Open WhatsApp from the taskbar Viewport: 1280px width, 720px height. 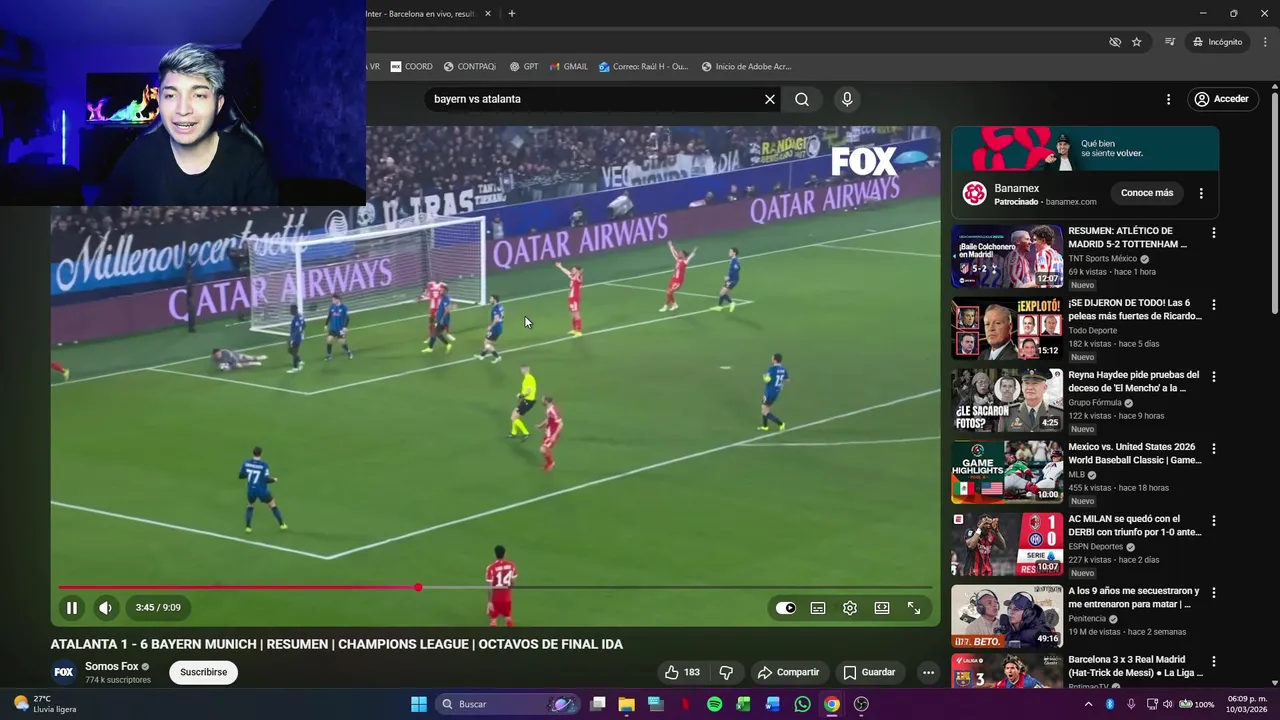pyautogui.click(x=802, y=704)
